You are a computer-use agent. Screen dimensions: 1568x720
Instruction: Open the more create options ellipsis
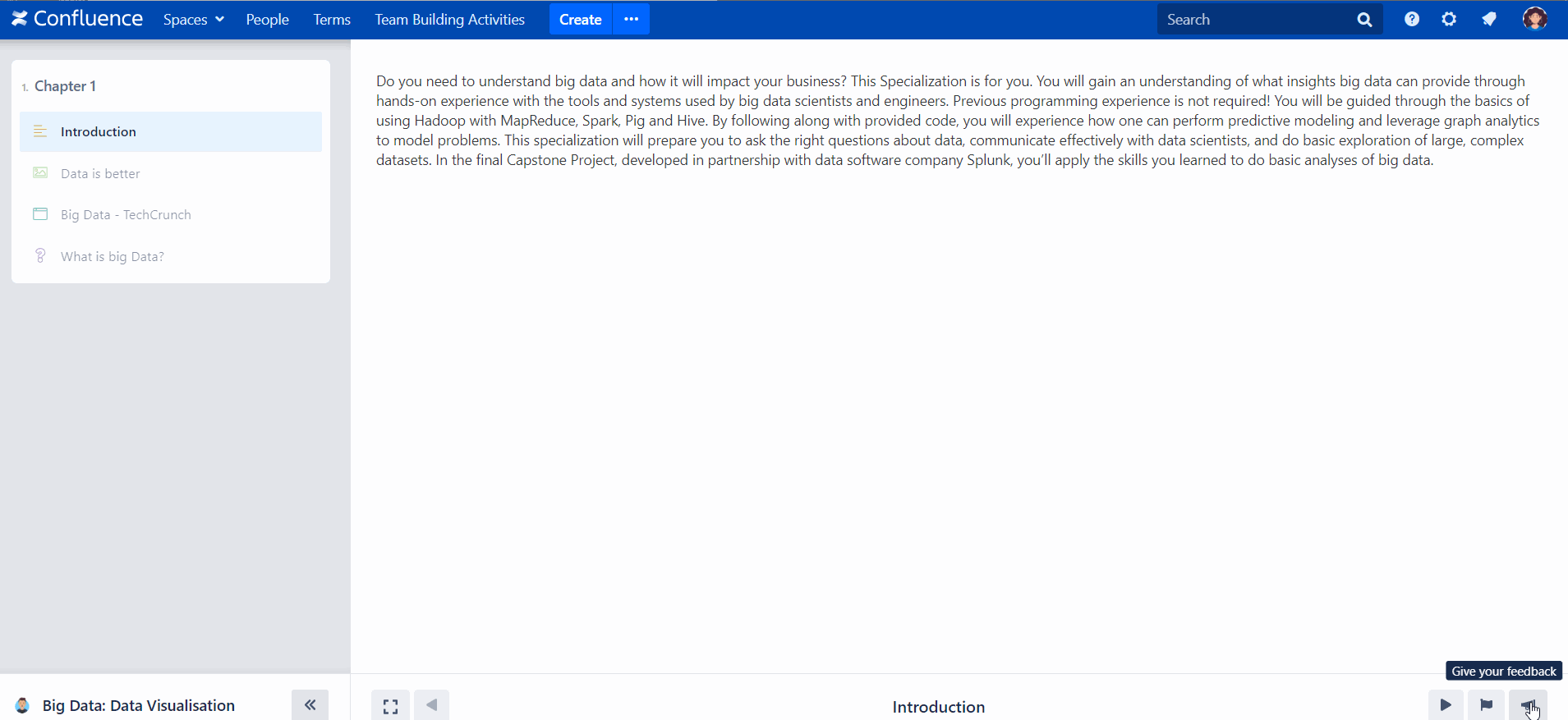coord(631,20)
